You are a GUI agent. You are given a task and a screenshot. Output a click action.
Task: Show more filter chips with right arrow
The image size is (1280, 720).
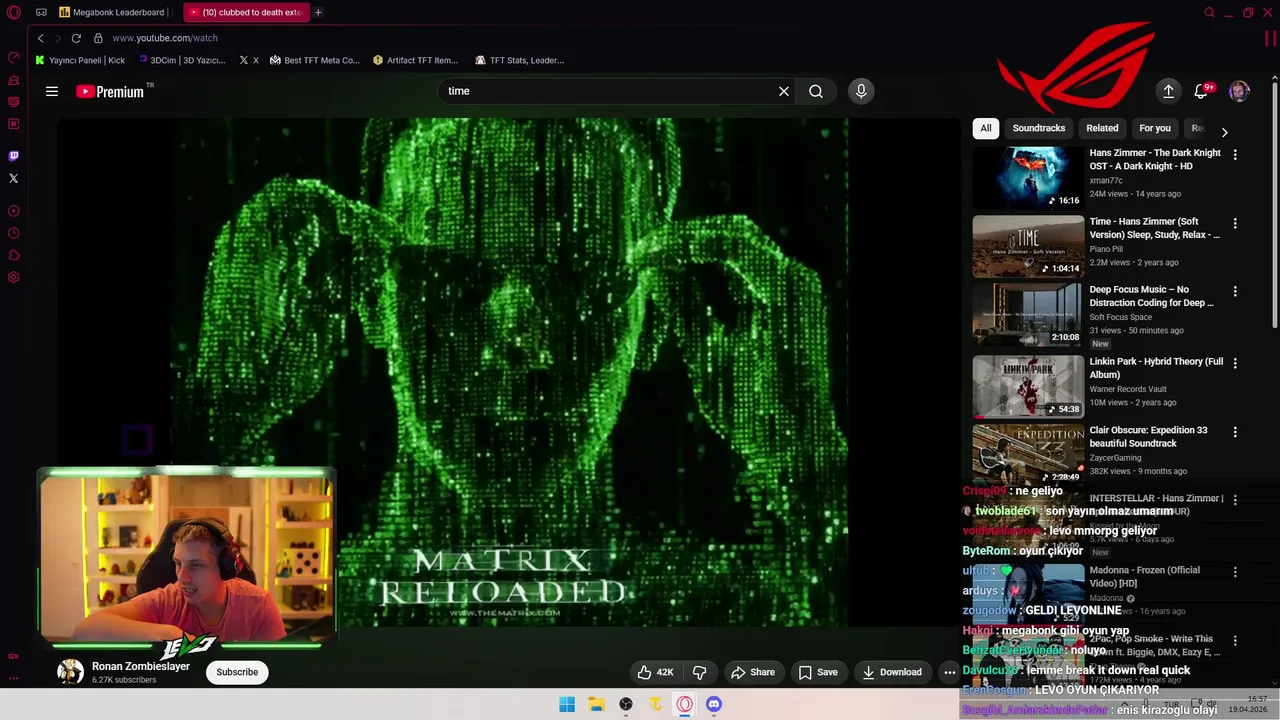1224,132
